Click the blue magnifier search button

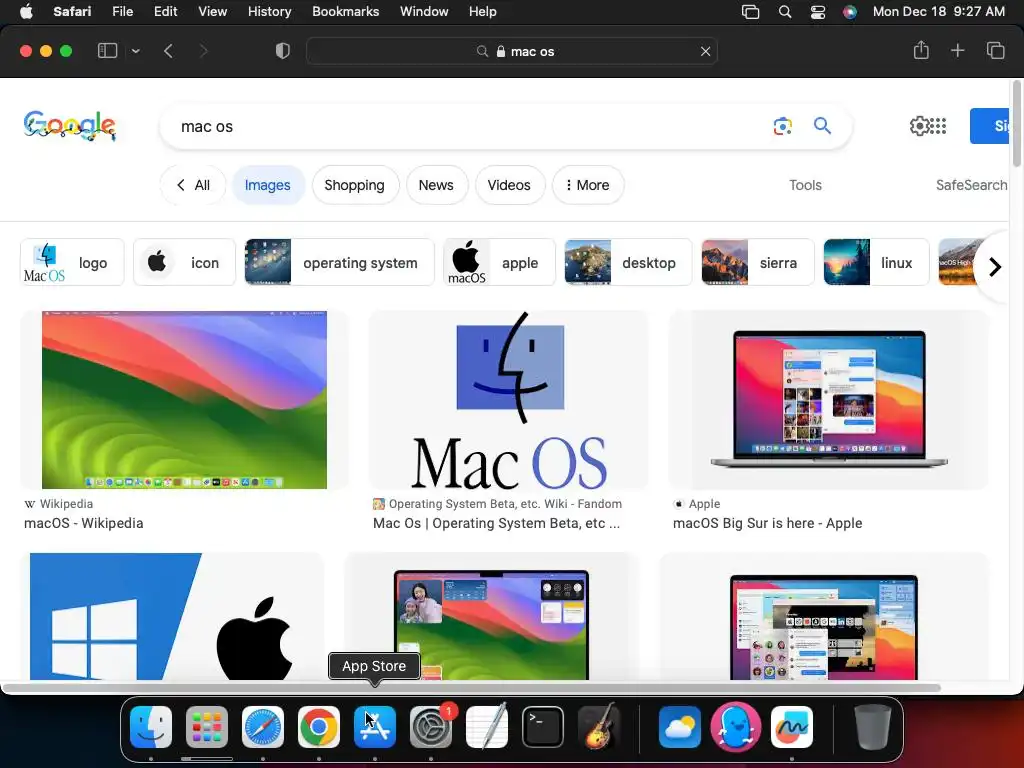822,125
